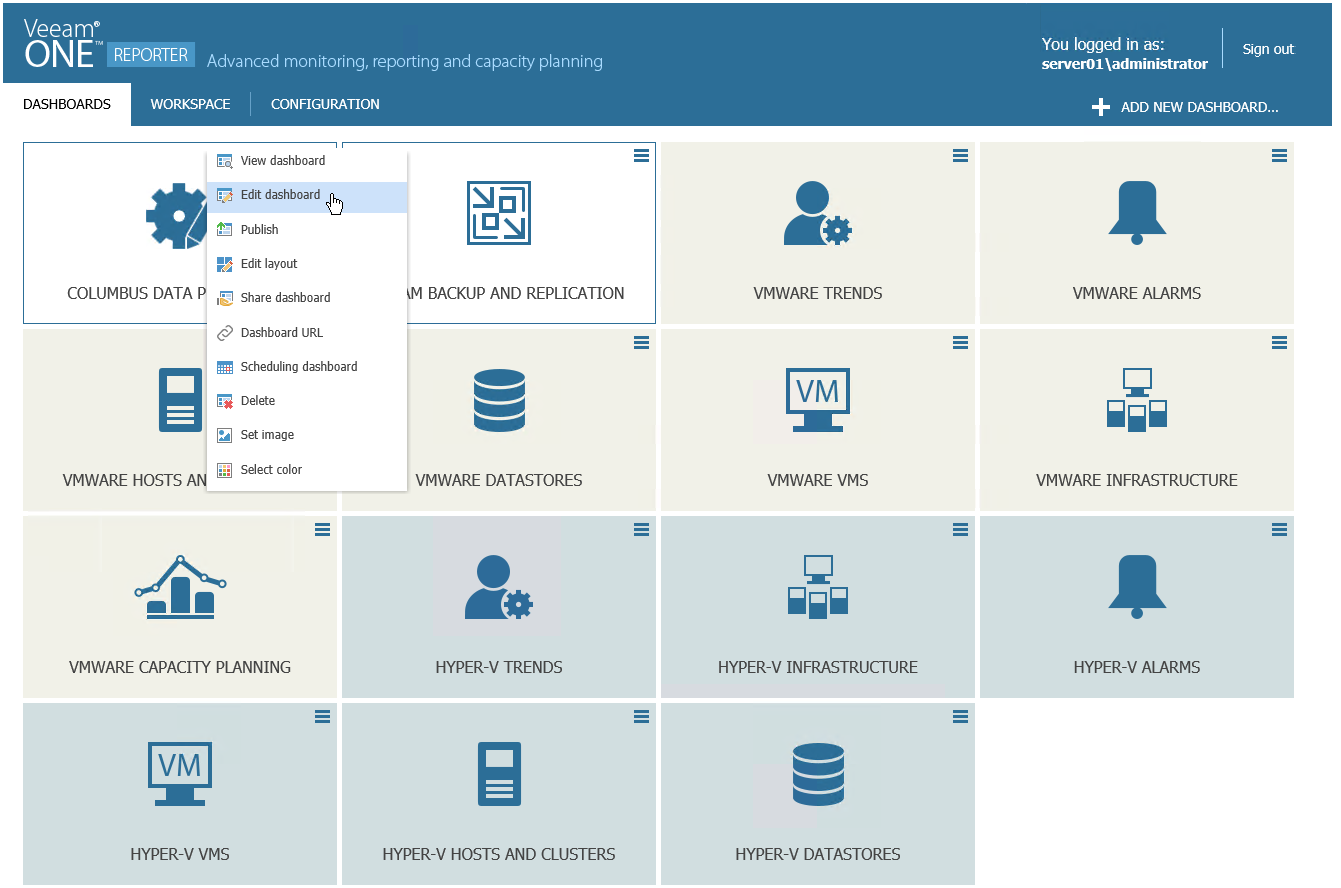This screenshot has width=1341, height=888.
Task: Switch to the Configuration tab
Action: (x=325, y=104)
